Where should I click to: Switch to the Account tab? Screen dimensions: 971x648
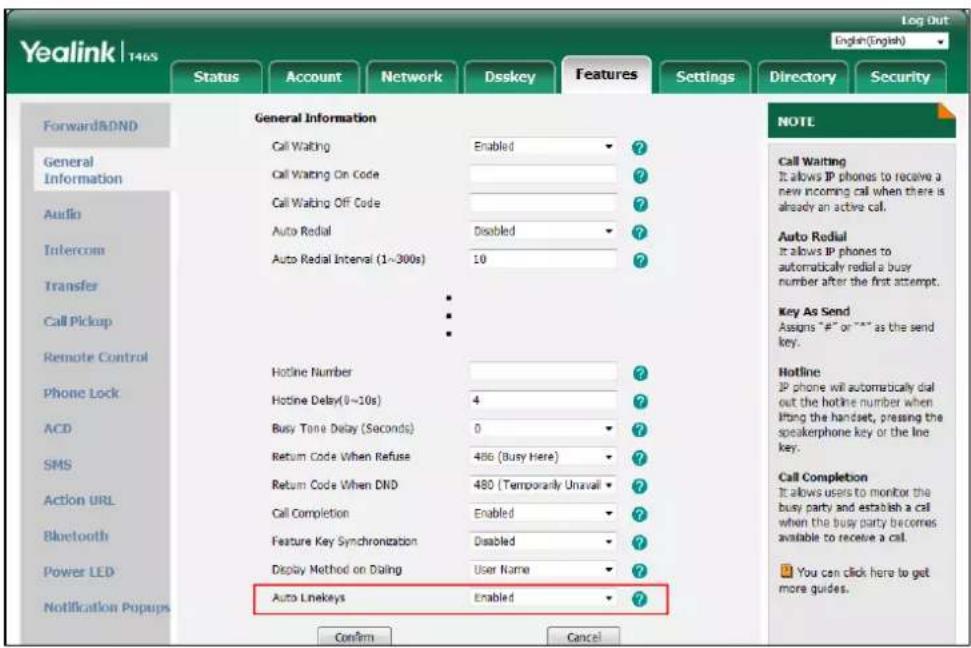[x=313, y=77]
